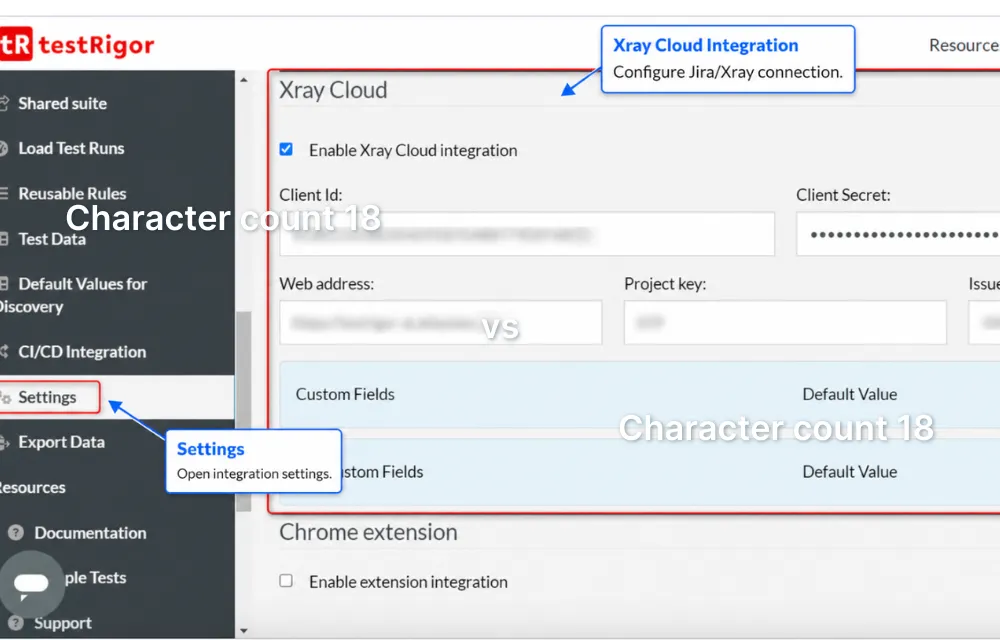Click the first Custom Fields column header
The width and height of the screenshot is (1000, 640).
click(x=345, y=395)
